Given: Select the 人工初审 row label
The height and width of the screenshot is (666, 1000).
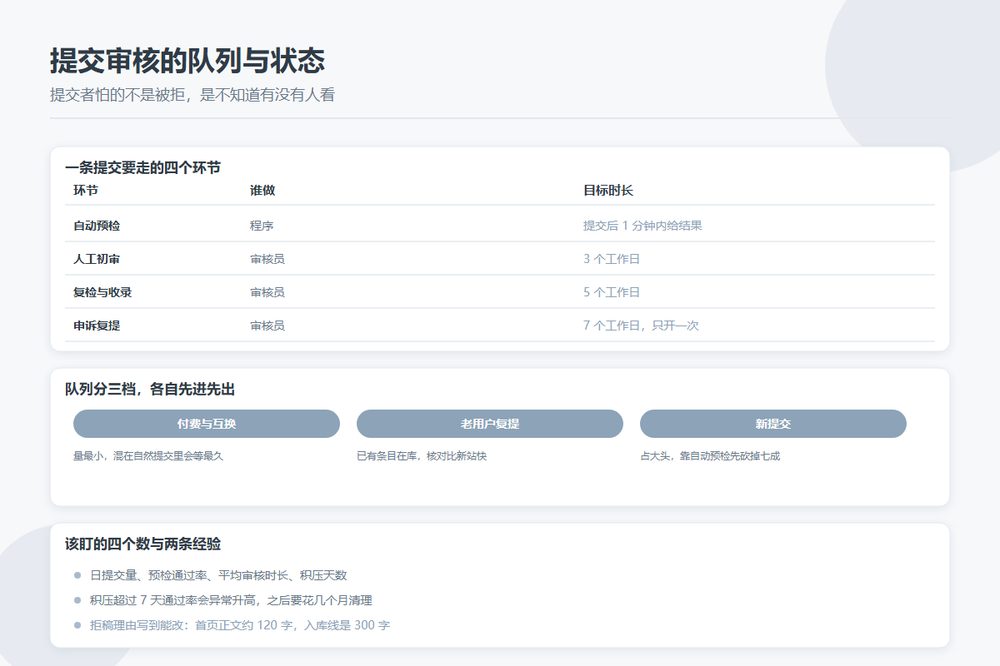Looking at the screenshot, I should point(96,259).
